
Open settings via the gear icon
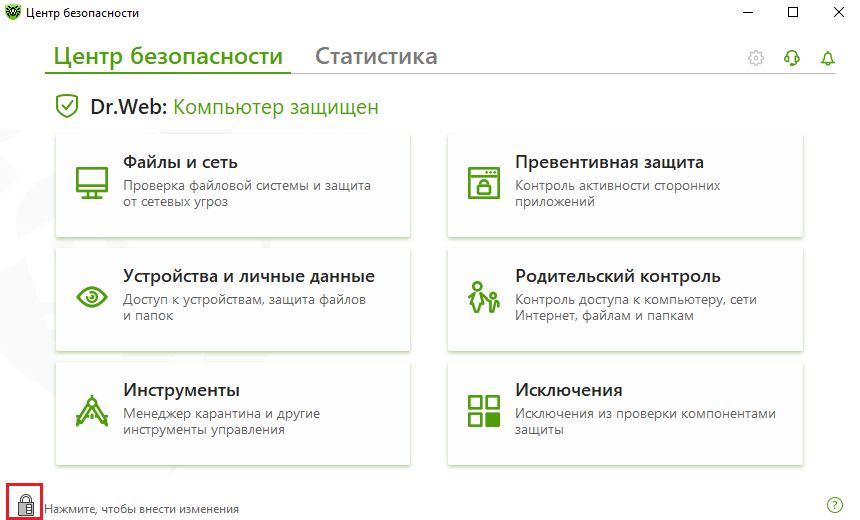point(756,58)
